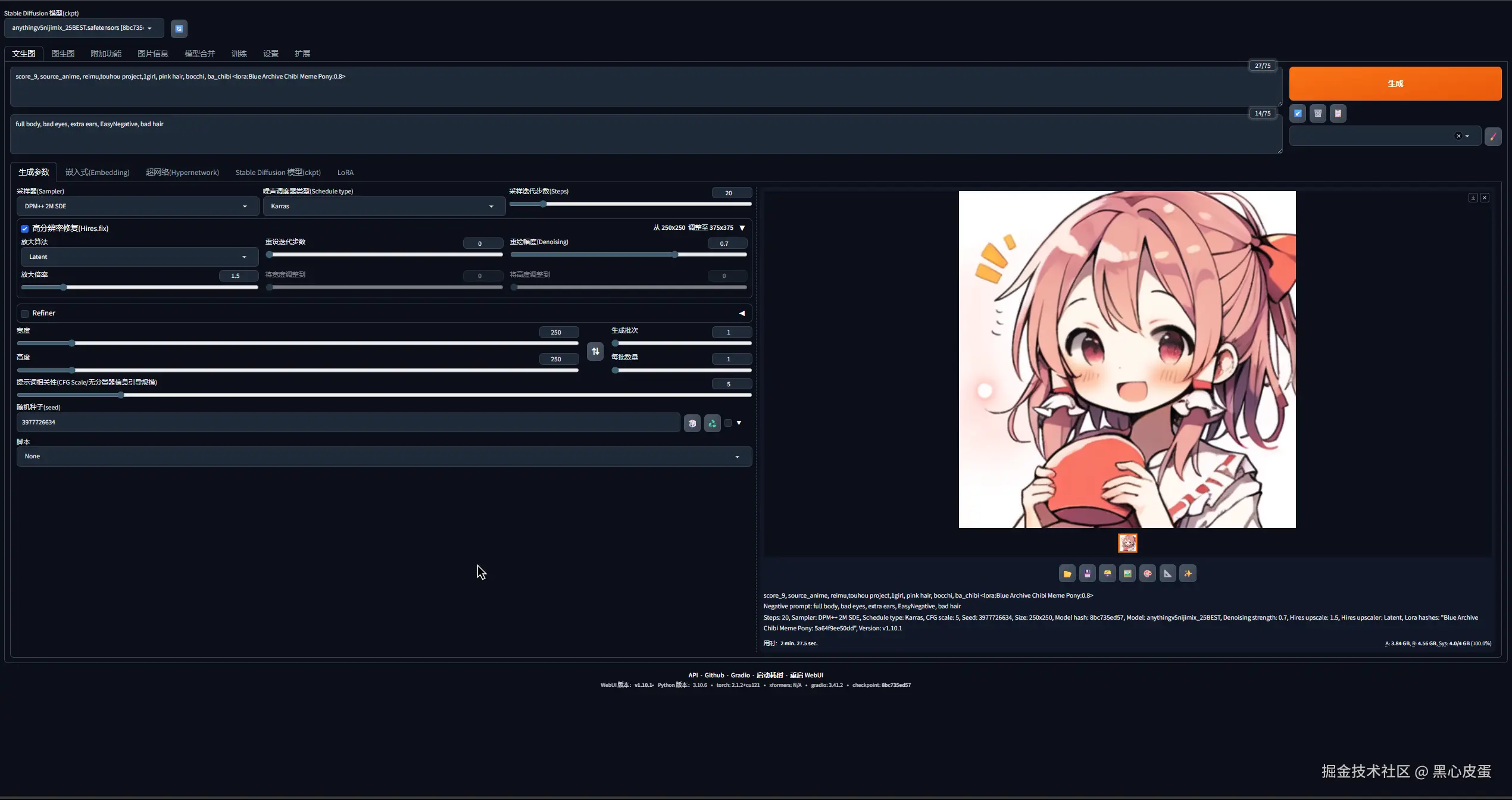
Task: Open the image output folder
Action: 1067,573
